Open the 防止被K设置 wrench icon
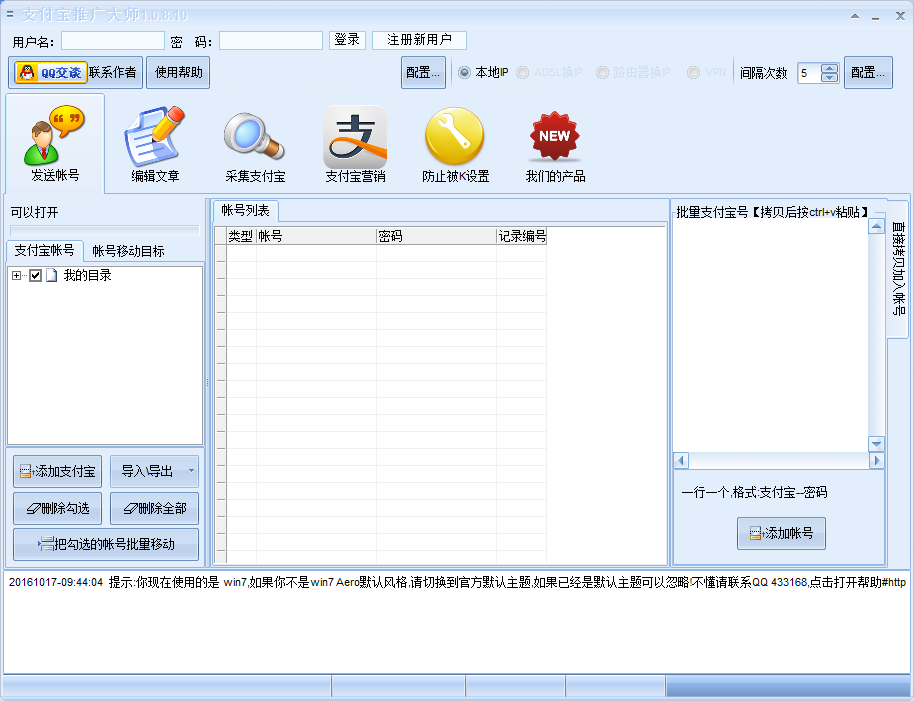914x701 pixels. (455, 143)
